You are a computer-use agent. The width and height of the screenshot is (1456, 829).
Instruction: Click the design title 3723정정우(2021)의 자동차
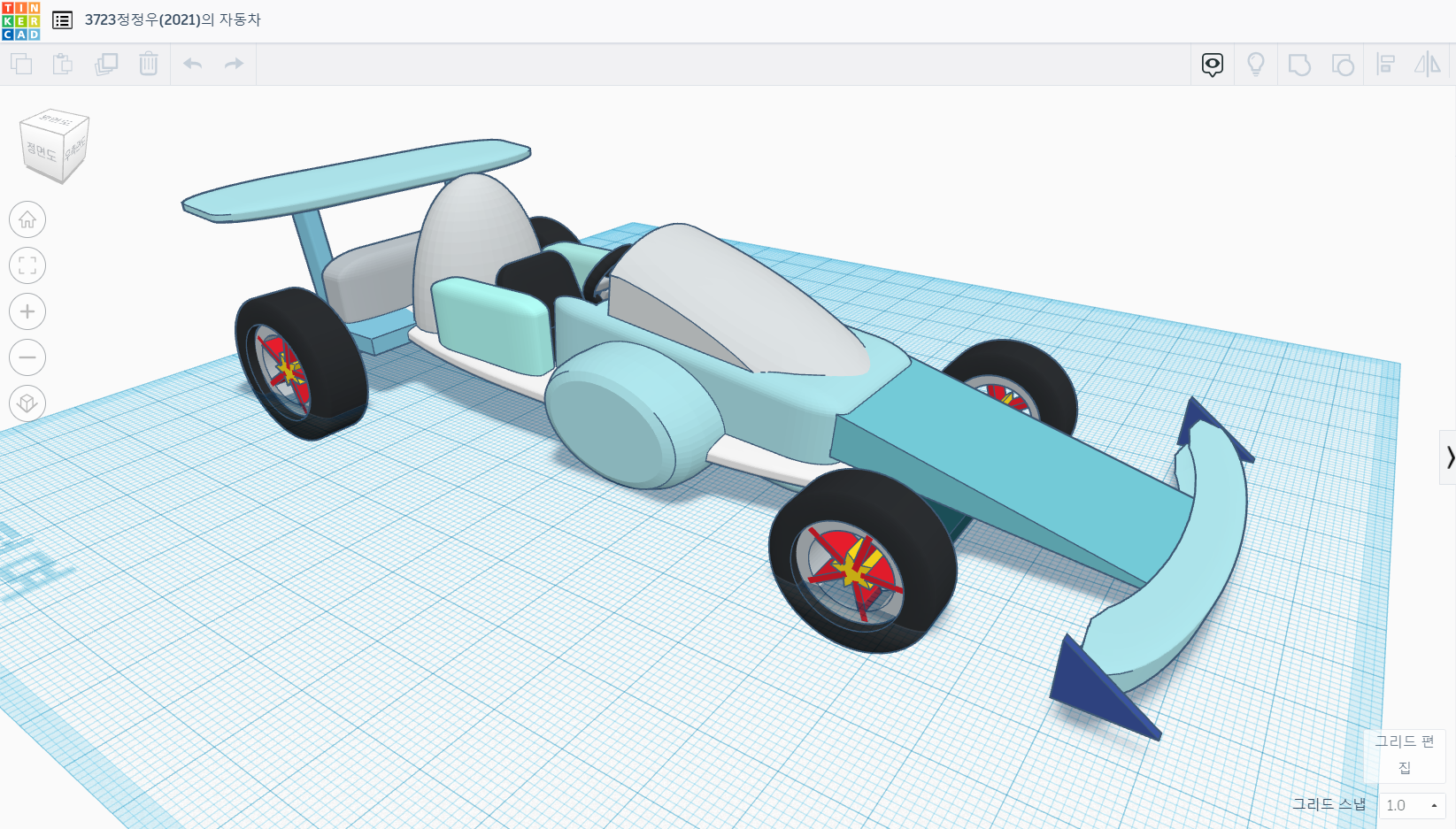[x=173, y=19]
